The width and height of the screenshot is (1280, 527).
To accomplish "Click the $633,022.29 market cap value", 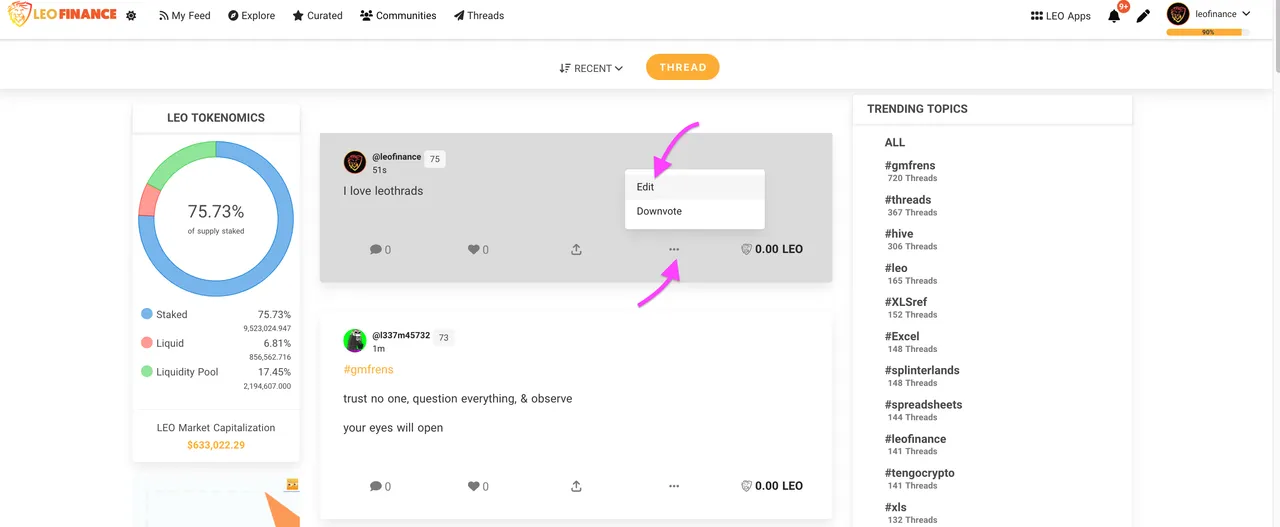I will click(216, 445).
